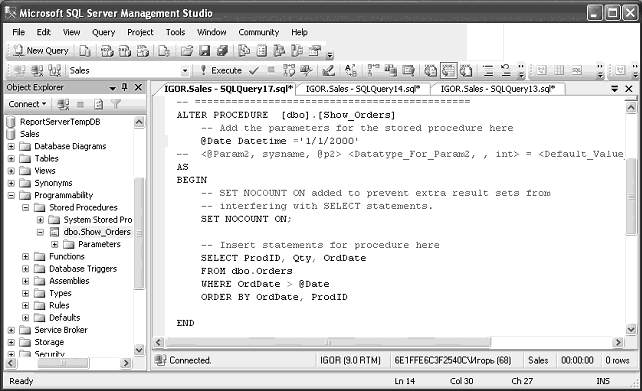Close the Object Explorer panel
The width and height of the screenshot is (642, 391).
point(138,87)
